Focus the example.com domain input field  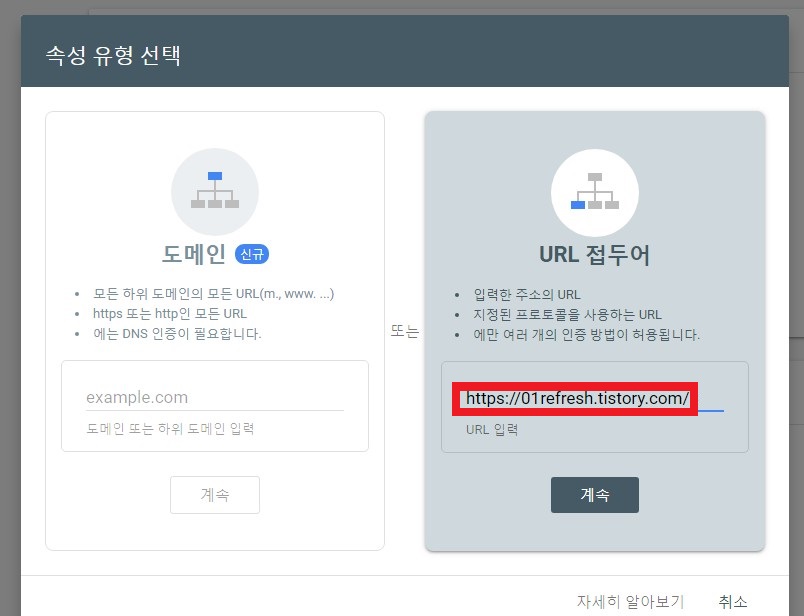point(215,398)
